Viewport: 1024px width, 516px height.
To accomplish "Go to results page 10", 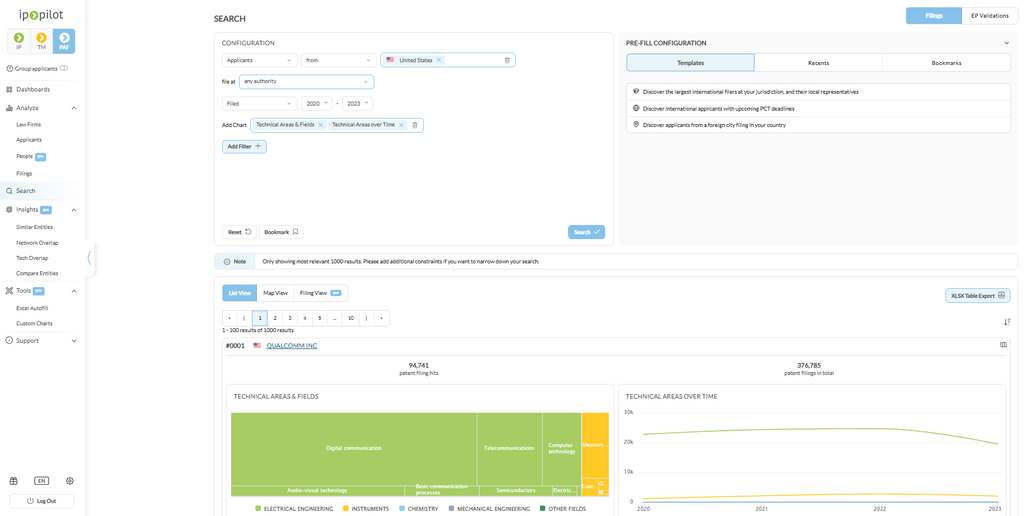I will [x=351, y=318].
